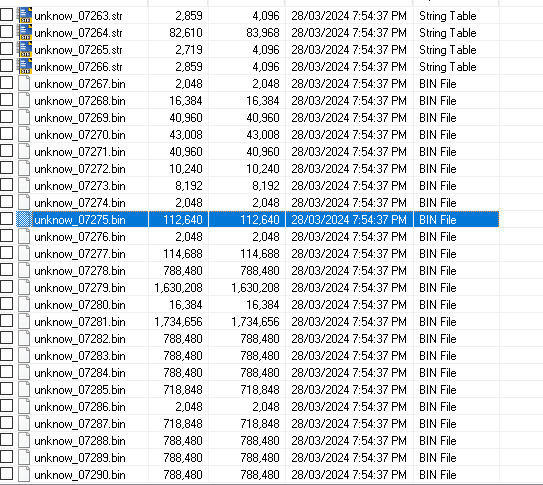Click the packed size value 83,968
The width and height of the screenshot is (543, 485).
click(x=262, y=33)
